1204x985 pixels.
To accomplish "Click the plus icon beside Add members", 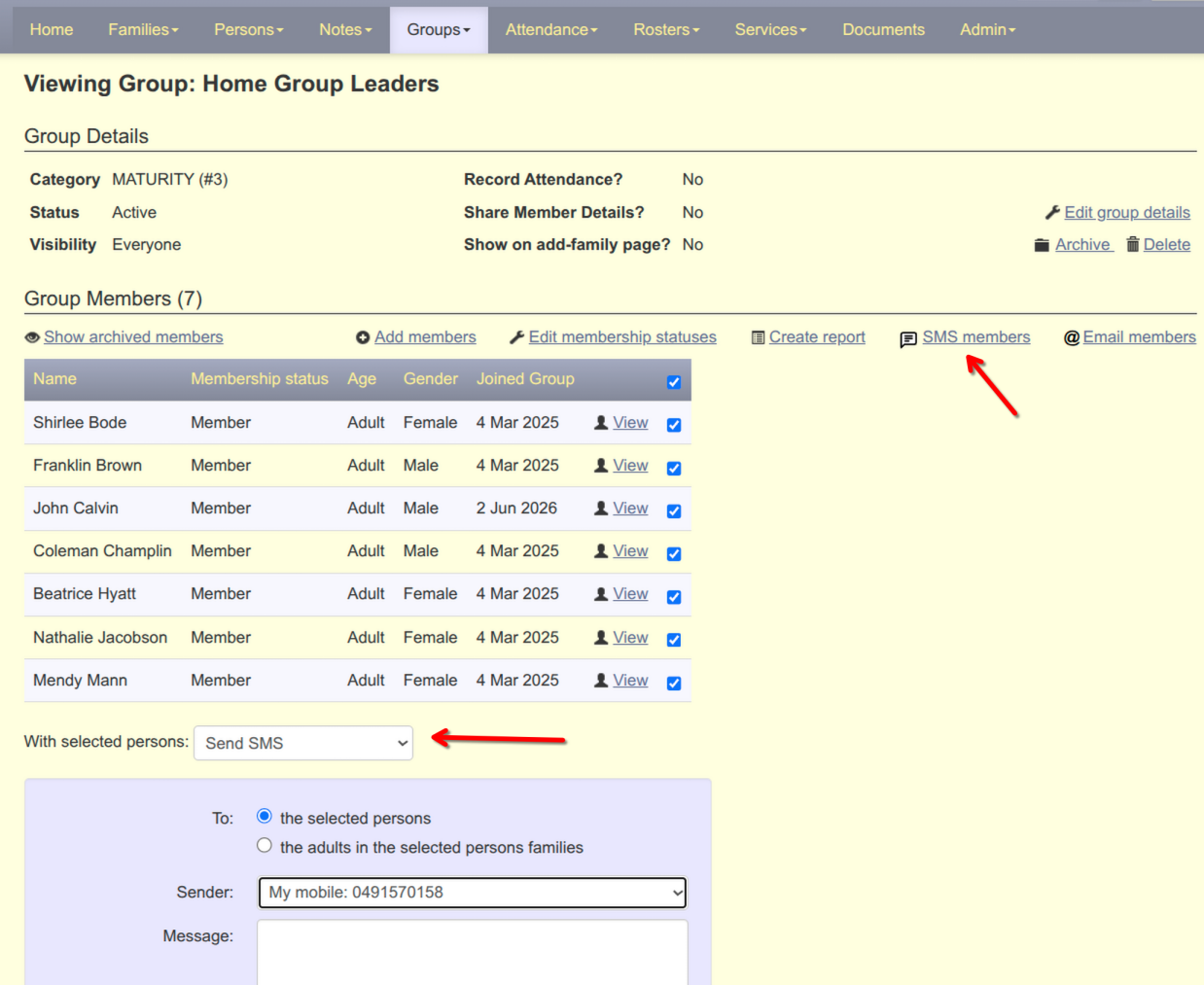I will [x=363, y=337].
